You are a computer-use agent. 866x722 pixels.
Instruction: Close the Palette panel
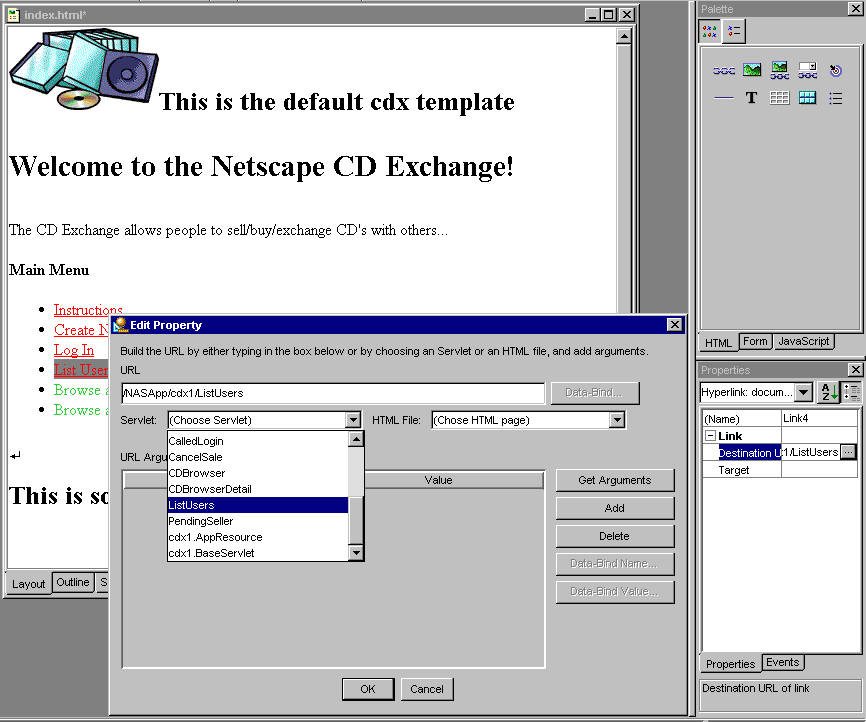tap(854, 9)
